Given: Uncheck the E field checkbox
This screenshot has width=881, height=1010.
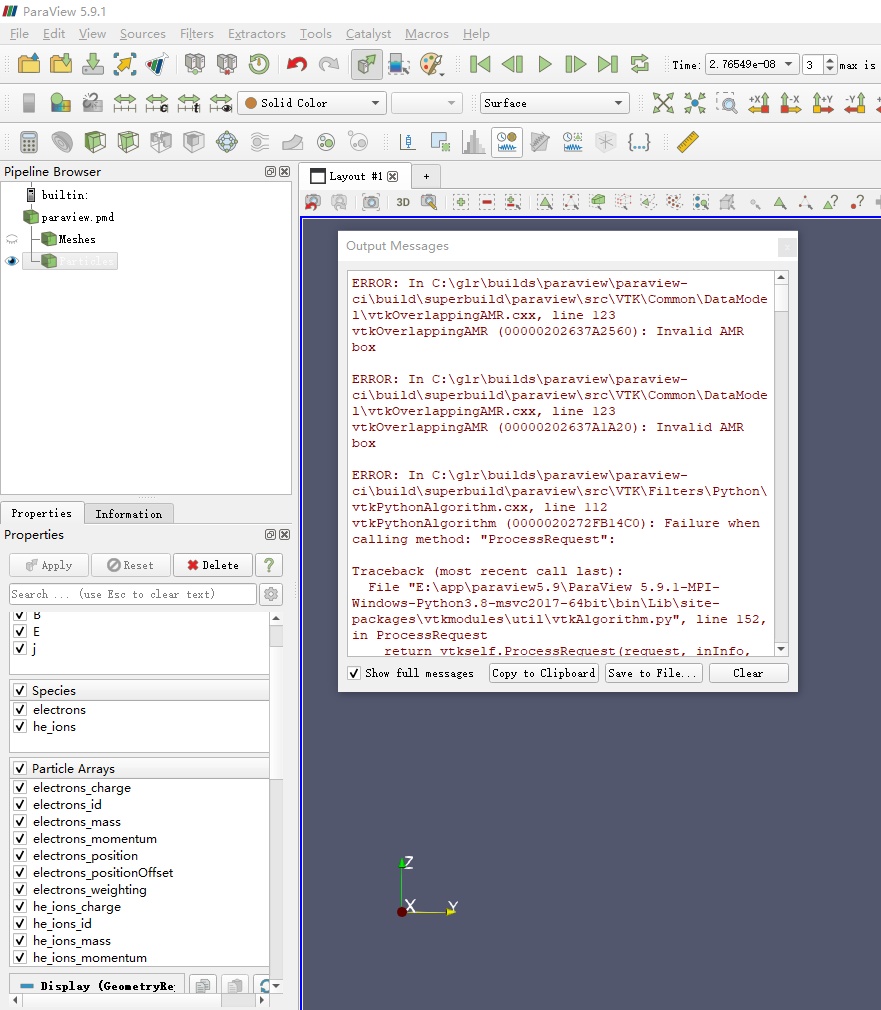Looking at the screenshot, I should click(x=20, y=631).
